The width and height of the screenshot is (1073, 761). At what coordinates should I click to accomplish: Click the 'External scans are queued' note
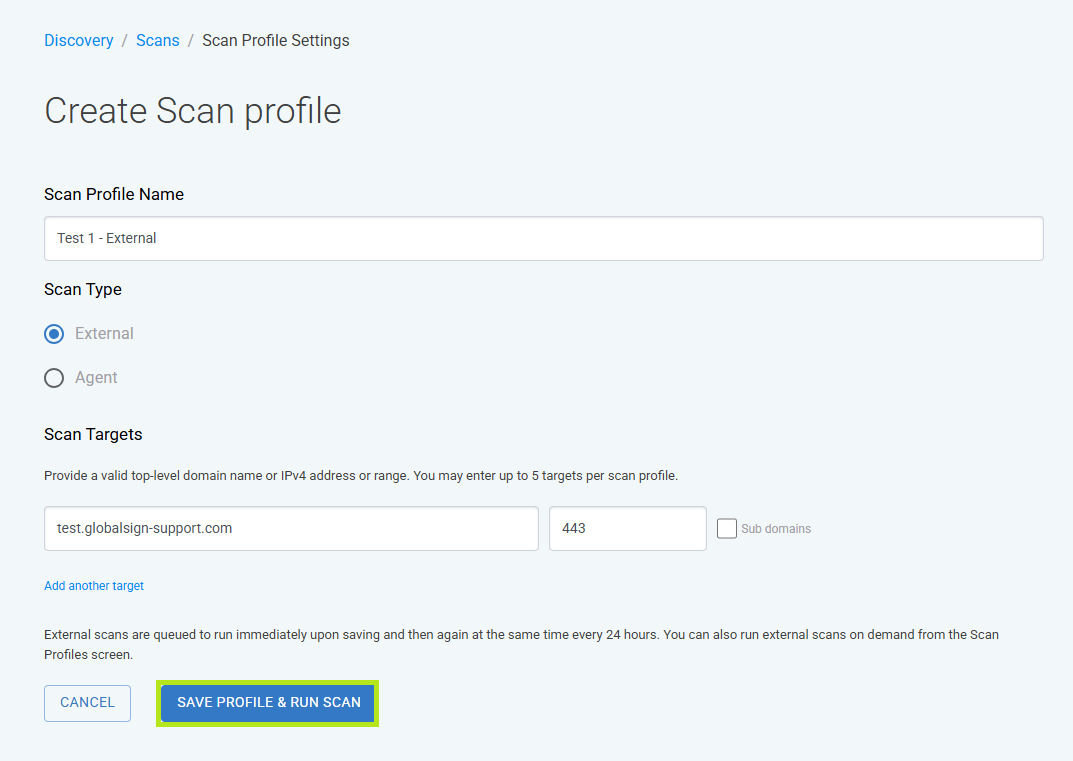coord(521,645)
